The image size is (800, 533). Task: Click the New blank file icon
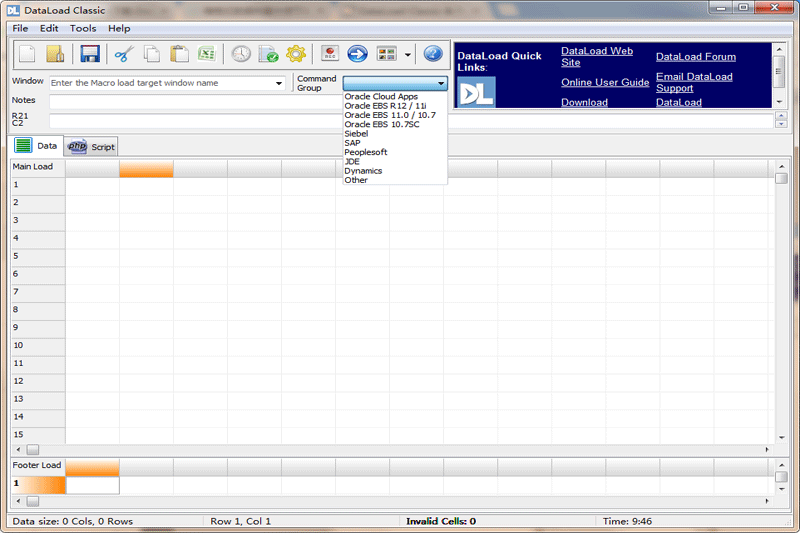point(27,54)
